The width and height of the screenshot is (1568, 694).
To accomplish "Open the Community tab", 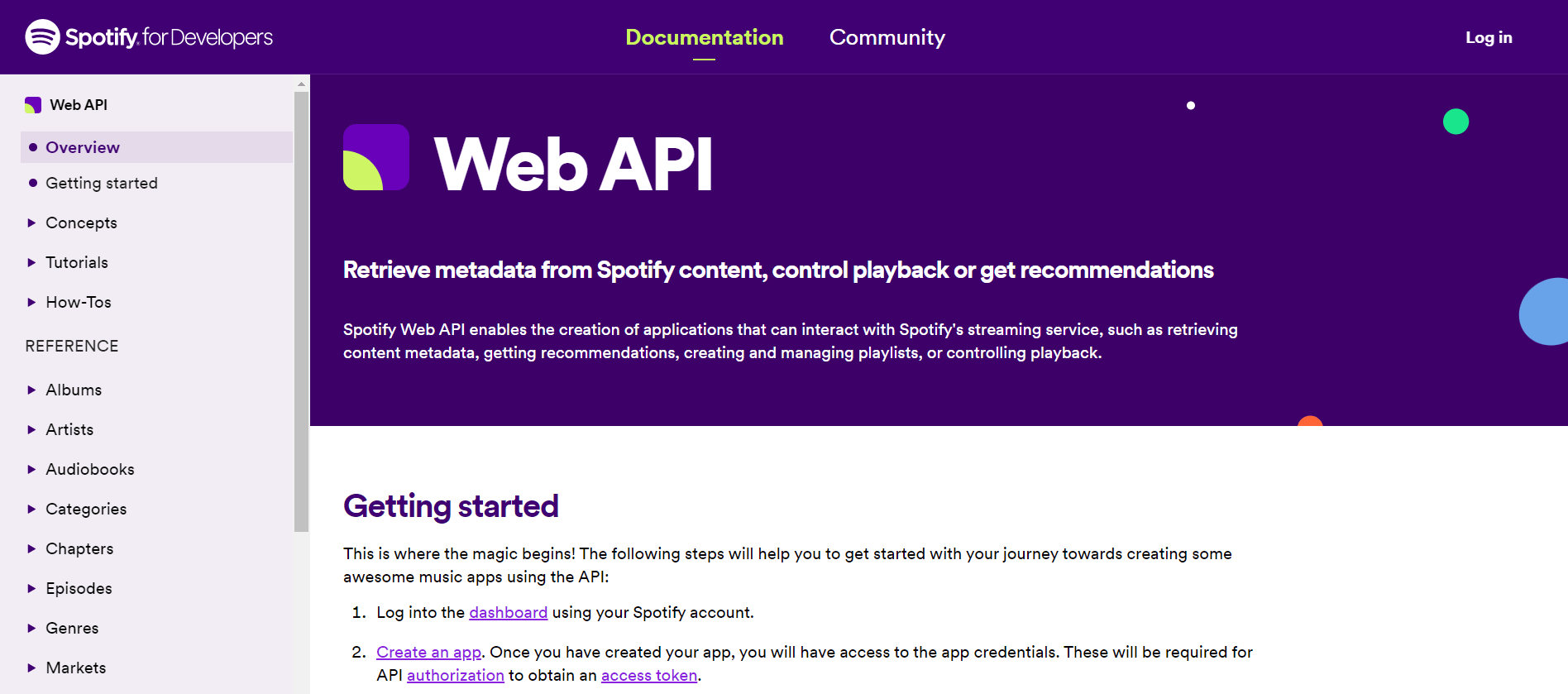I will [887, 37].
